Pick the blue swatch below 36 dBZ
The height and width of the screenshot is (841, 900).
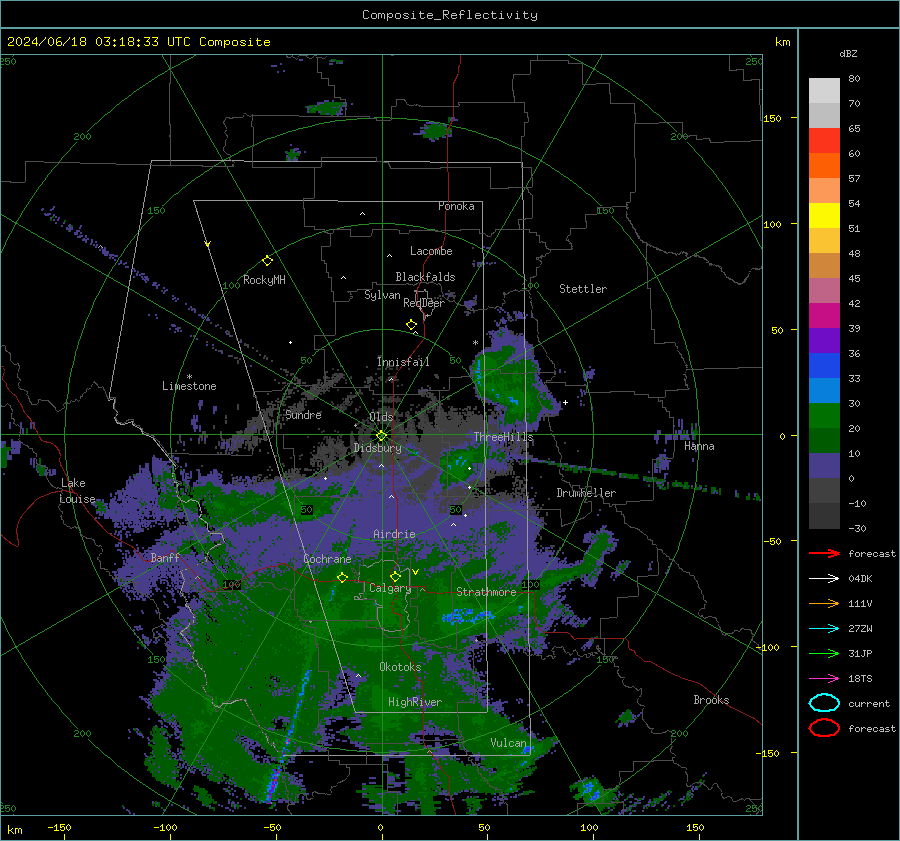[824, 366]
